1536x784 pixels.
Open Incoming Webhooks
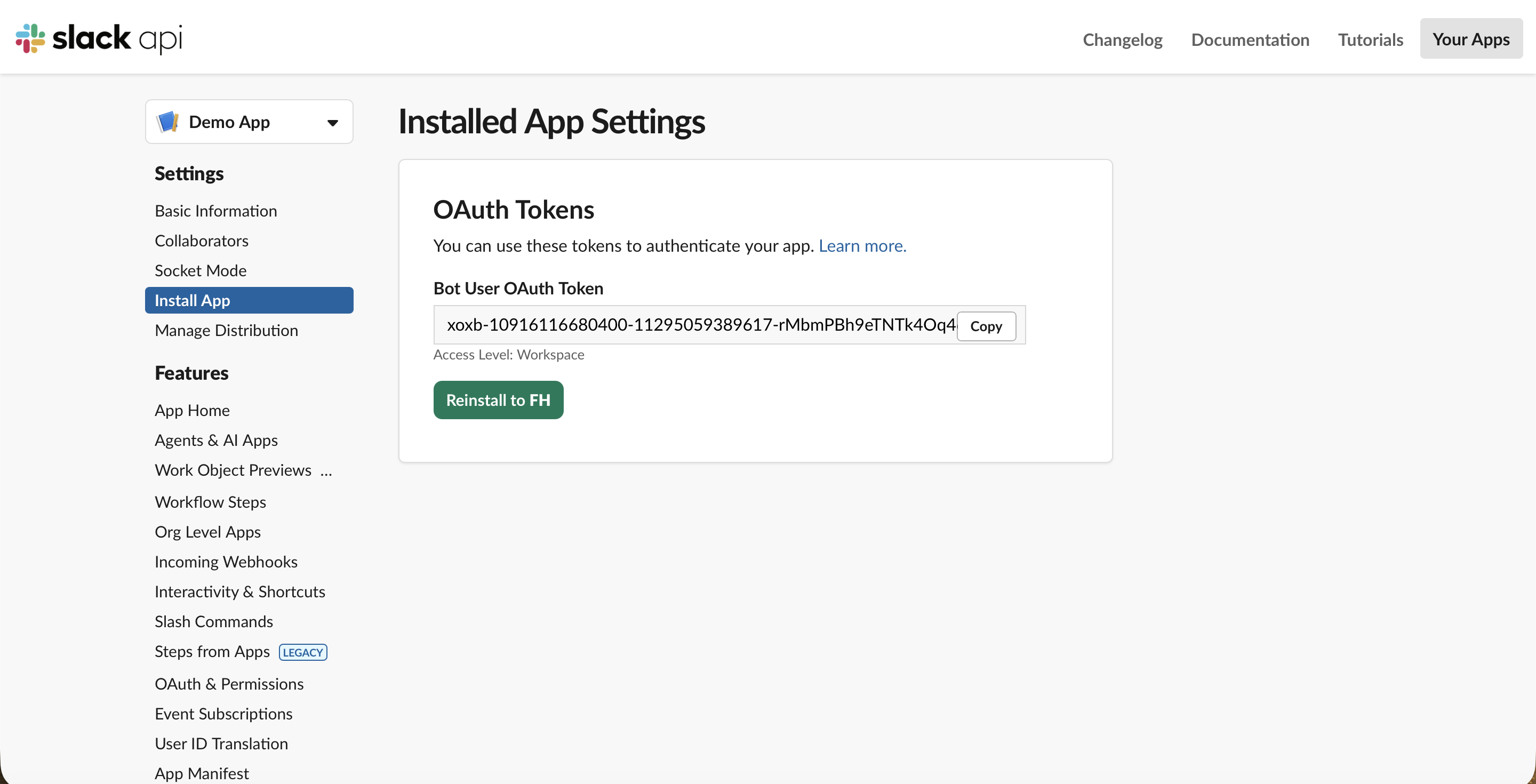pos(226,562)
